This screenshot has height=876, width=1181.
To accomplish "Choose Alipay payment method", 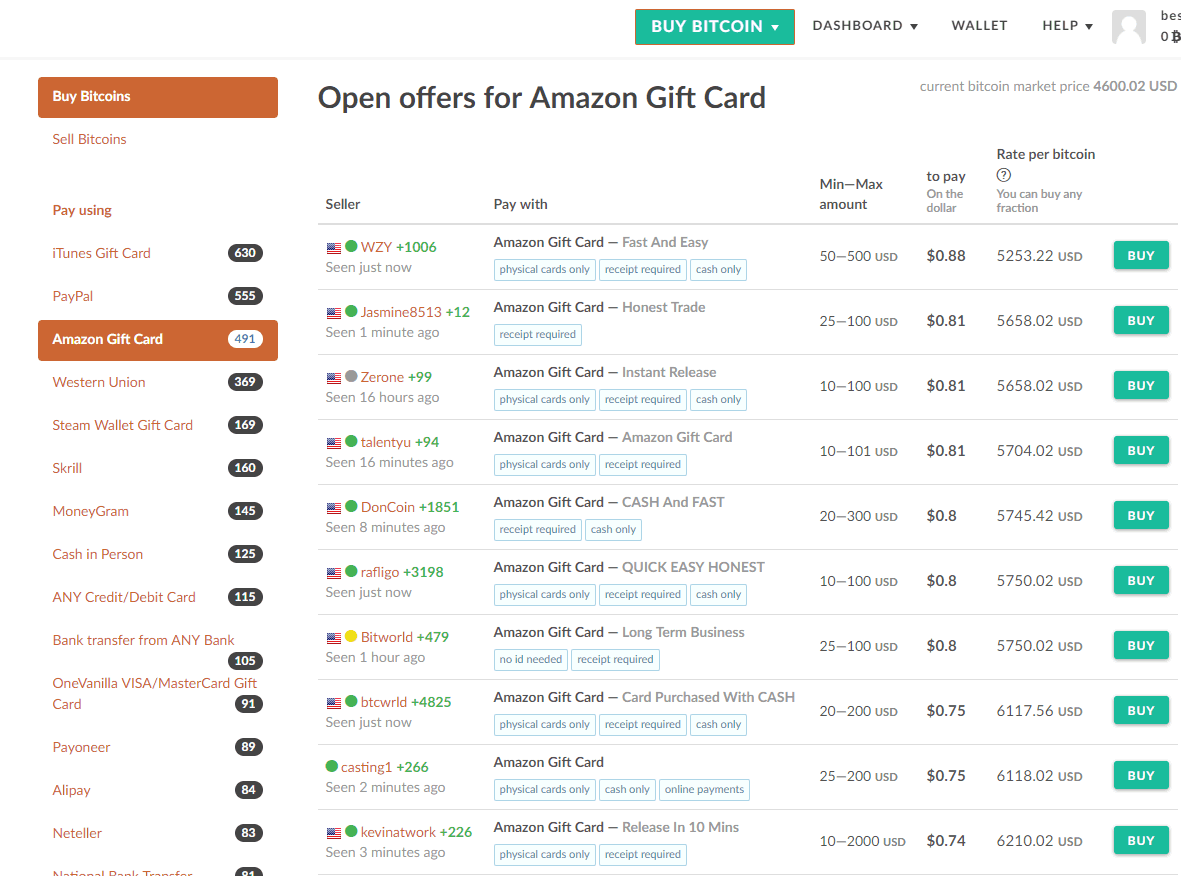I will (72, 790).
